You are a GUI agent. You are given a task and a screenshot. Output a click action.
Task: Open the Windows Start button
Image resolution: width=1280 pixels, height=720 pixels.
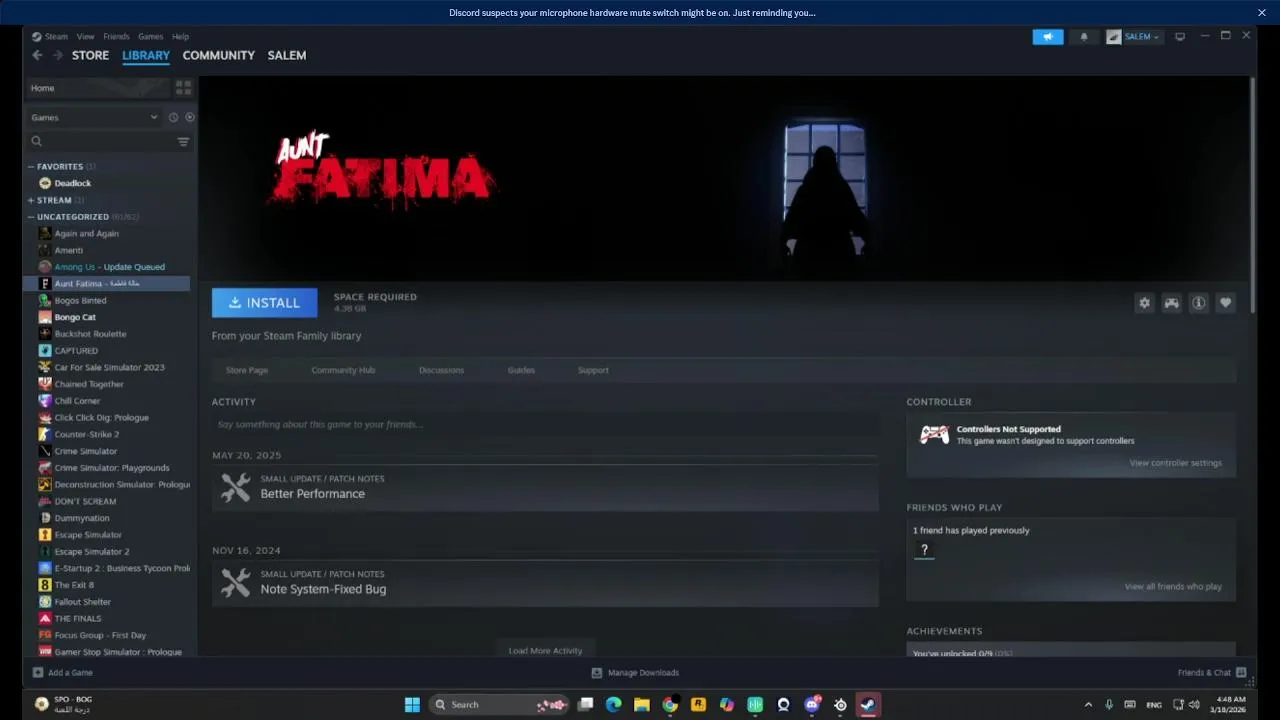pyautogui.click(x=412, y=705)
